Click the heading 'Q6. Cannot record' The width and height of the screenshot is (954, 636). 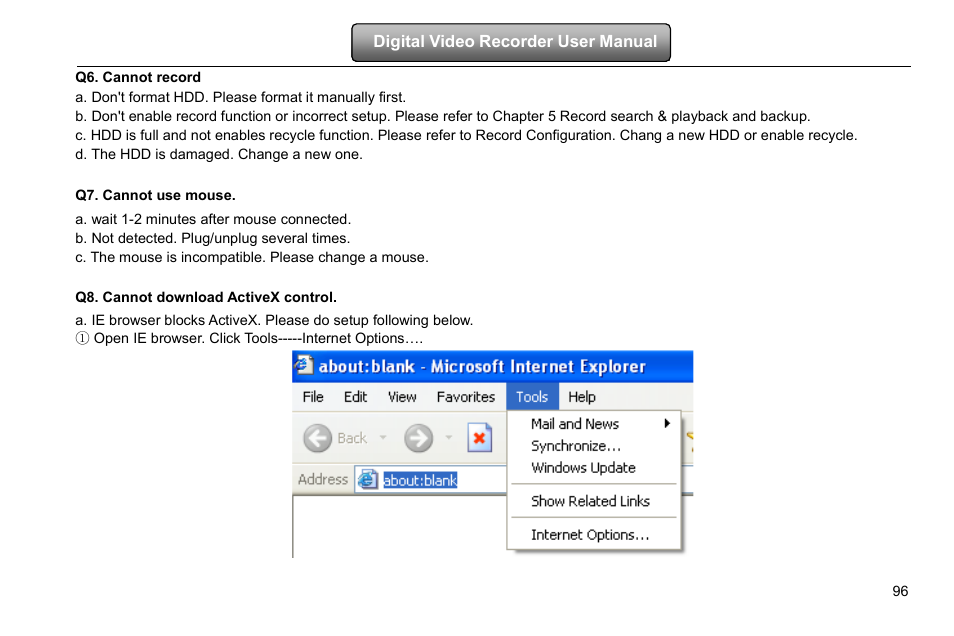pos(138,77)
